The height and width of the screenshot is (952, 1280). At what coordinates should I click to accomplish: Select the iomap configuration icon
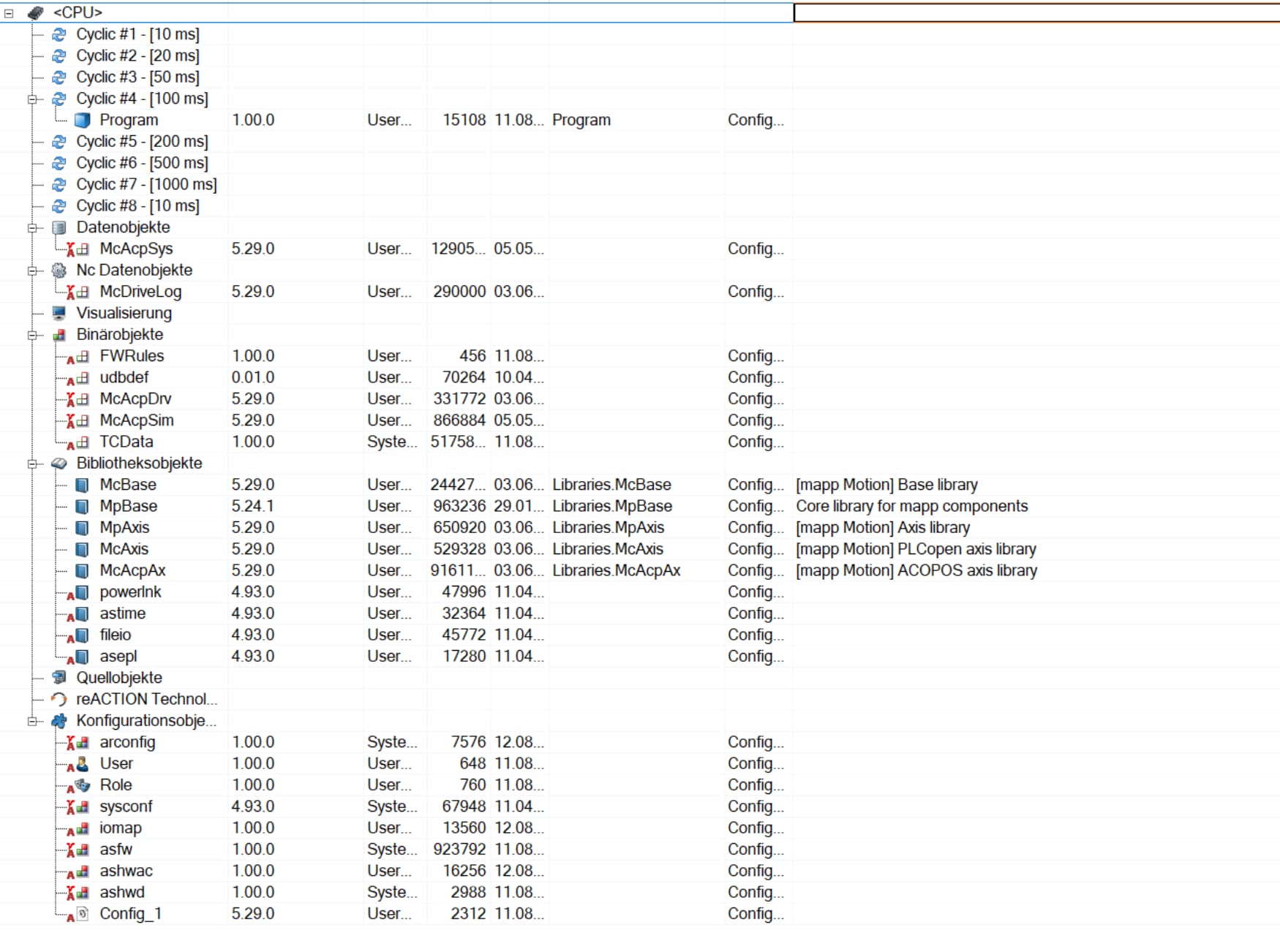78,828
